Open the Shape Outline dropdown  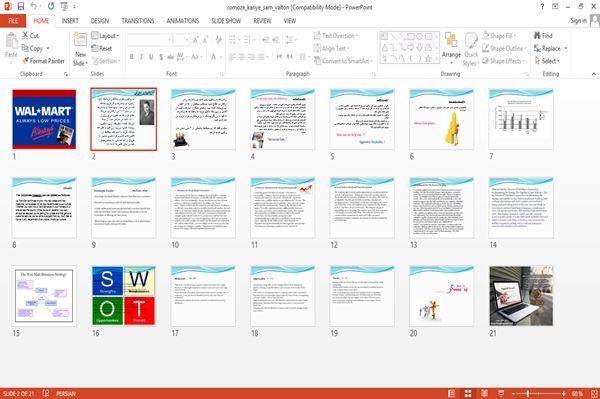pos(504,48)
